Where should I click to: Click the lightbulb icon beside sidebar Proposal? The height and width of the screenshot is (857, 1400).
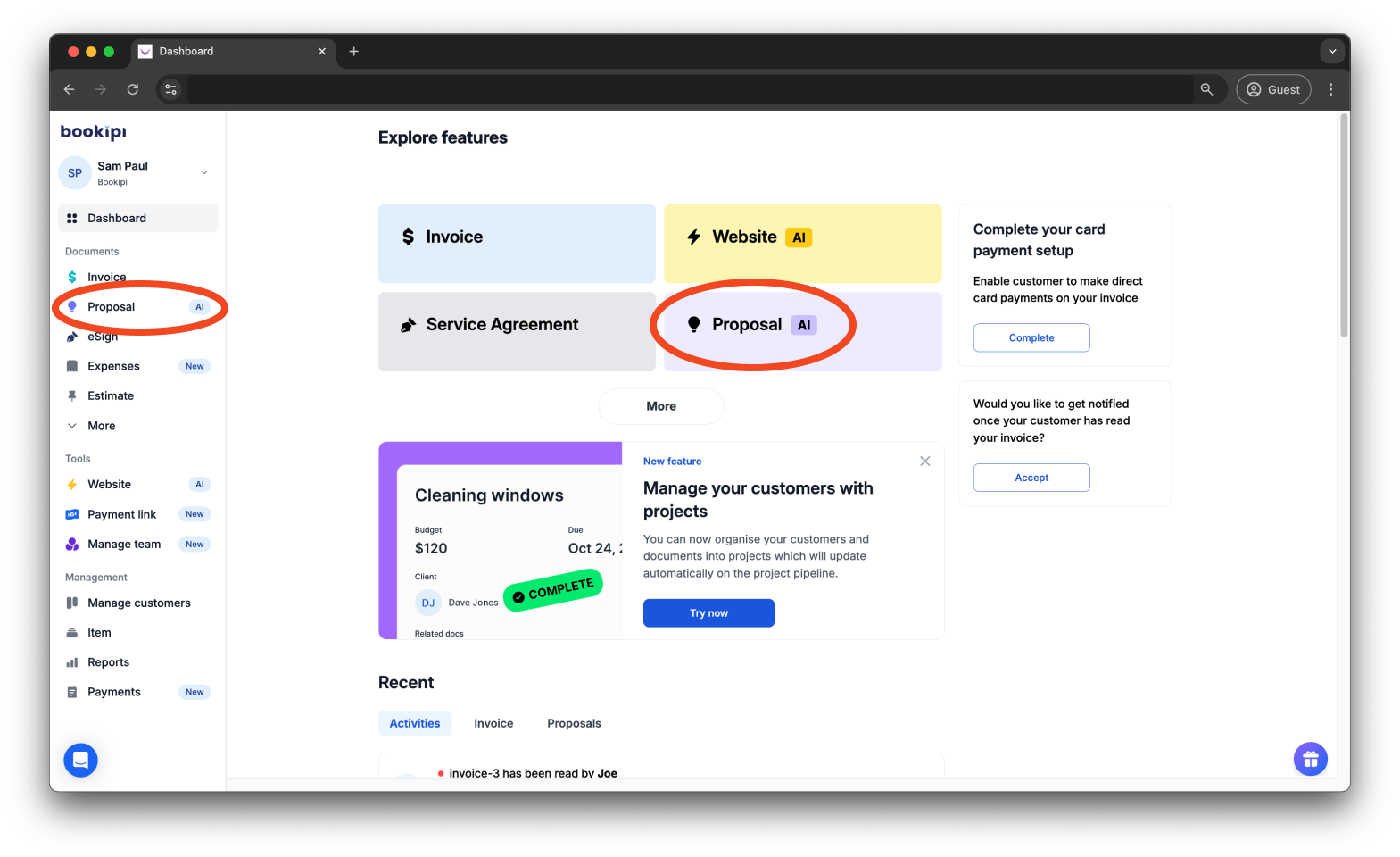(72, 307)
